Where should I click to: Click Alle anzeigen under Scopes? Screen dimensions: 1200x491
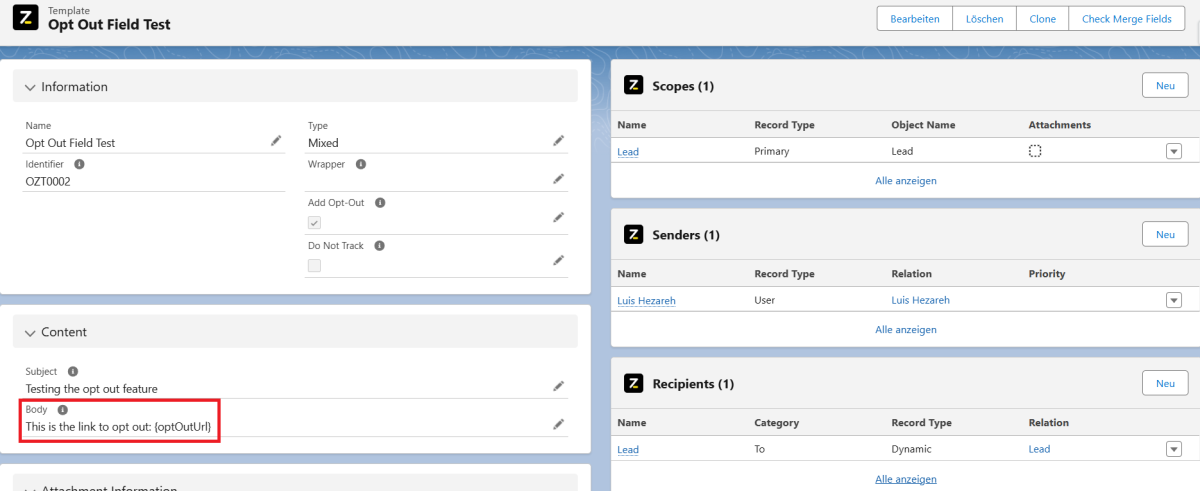pos(905,181)
